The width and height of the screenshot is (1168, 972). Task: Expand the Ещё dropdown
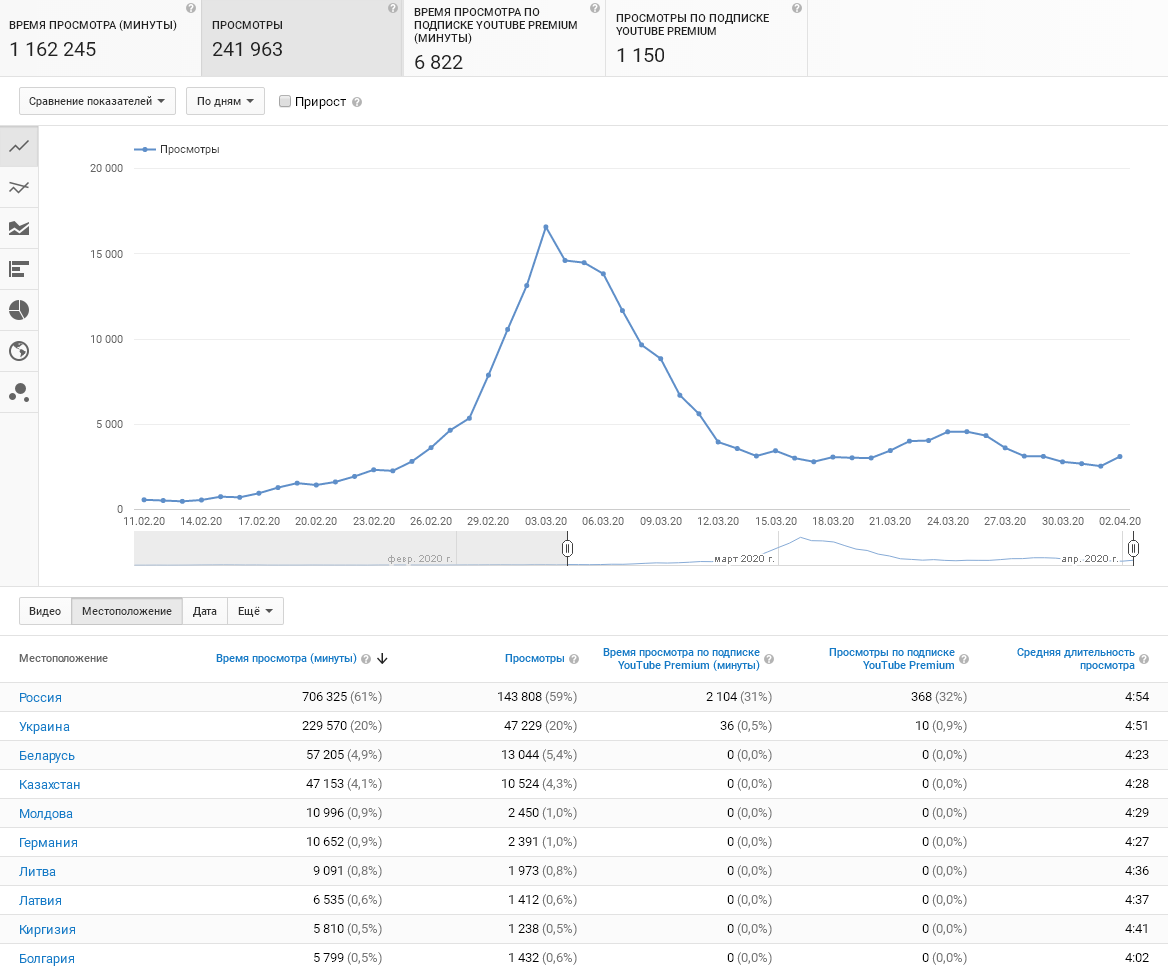tap(255, 611)
